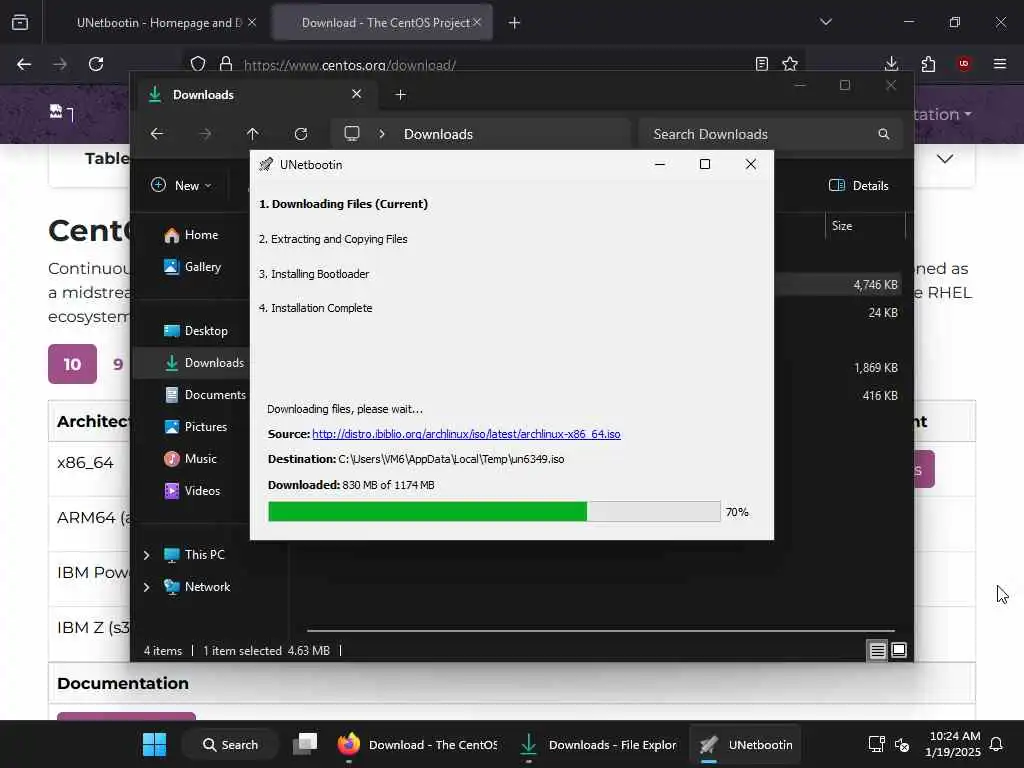Switch to Firefox taskbar button
Viewport: 1024px width, 768px height.
(x=419, y=744)
